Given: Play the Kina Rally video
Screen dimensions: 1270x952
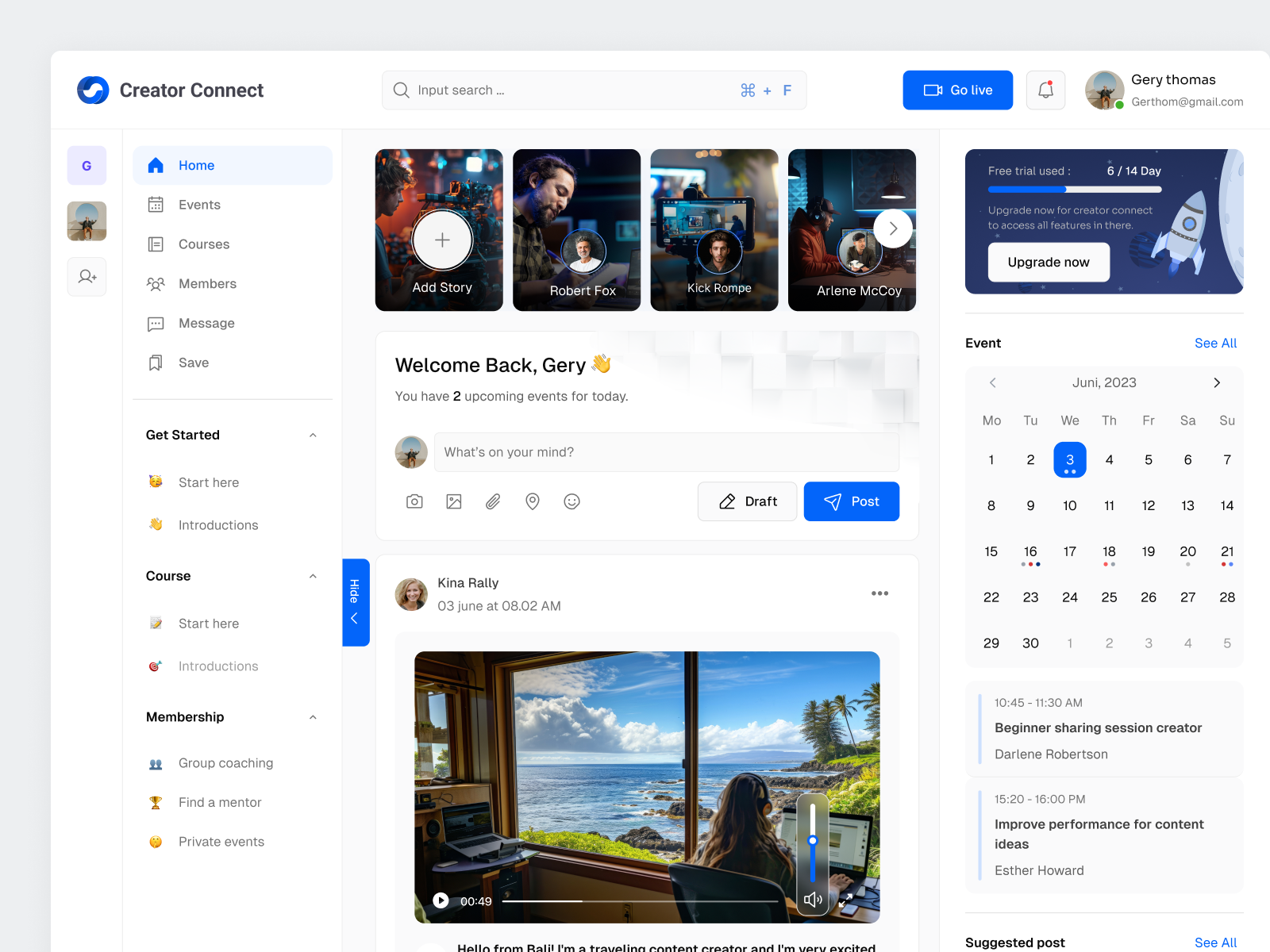Looking at the screenshot, I should 441,900.
